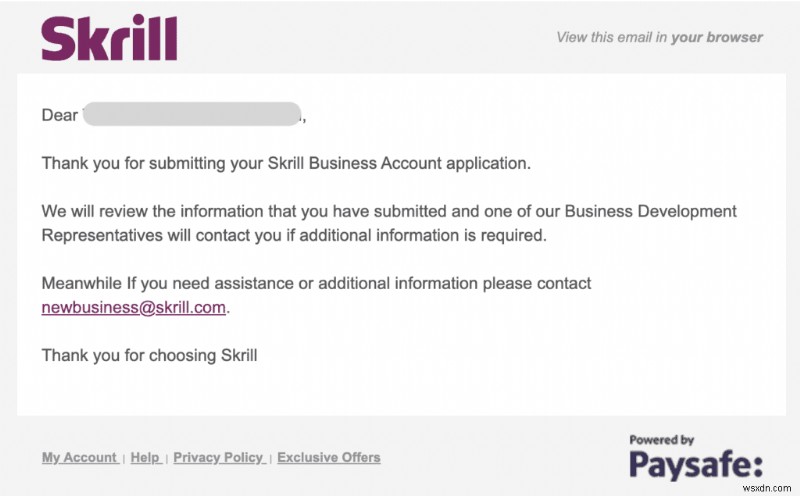Viewport: 800px width, 496px height.
Task: Open the Privacy Policy footer link
Action: 218,458
